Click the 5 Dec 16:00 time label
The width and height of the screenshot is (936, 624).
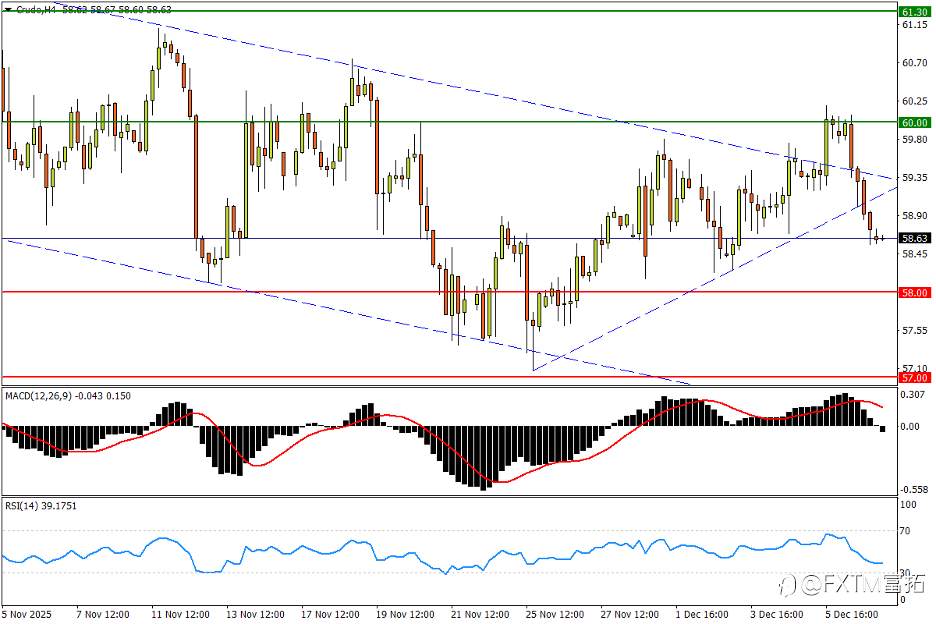852,614
